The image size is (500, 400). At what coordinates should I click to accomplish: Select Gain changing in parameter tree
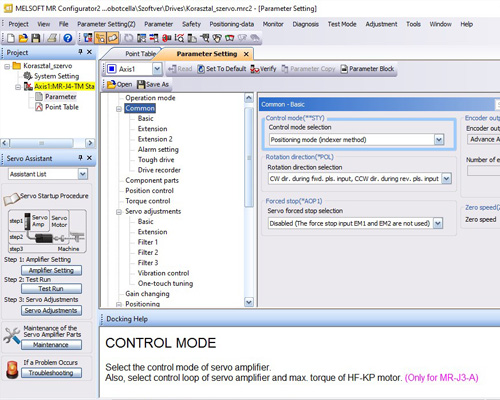click(x=147, y=294)
